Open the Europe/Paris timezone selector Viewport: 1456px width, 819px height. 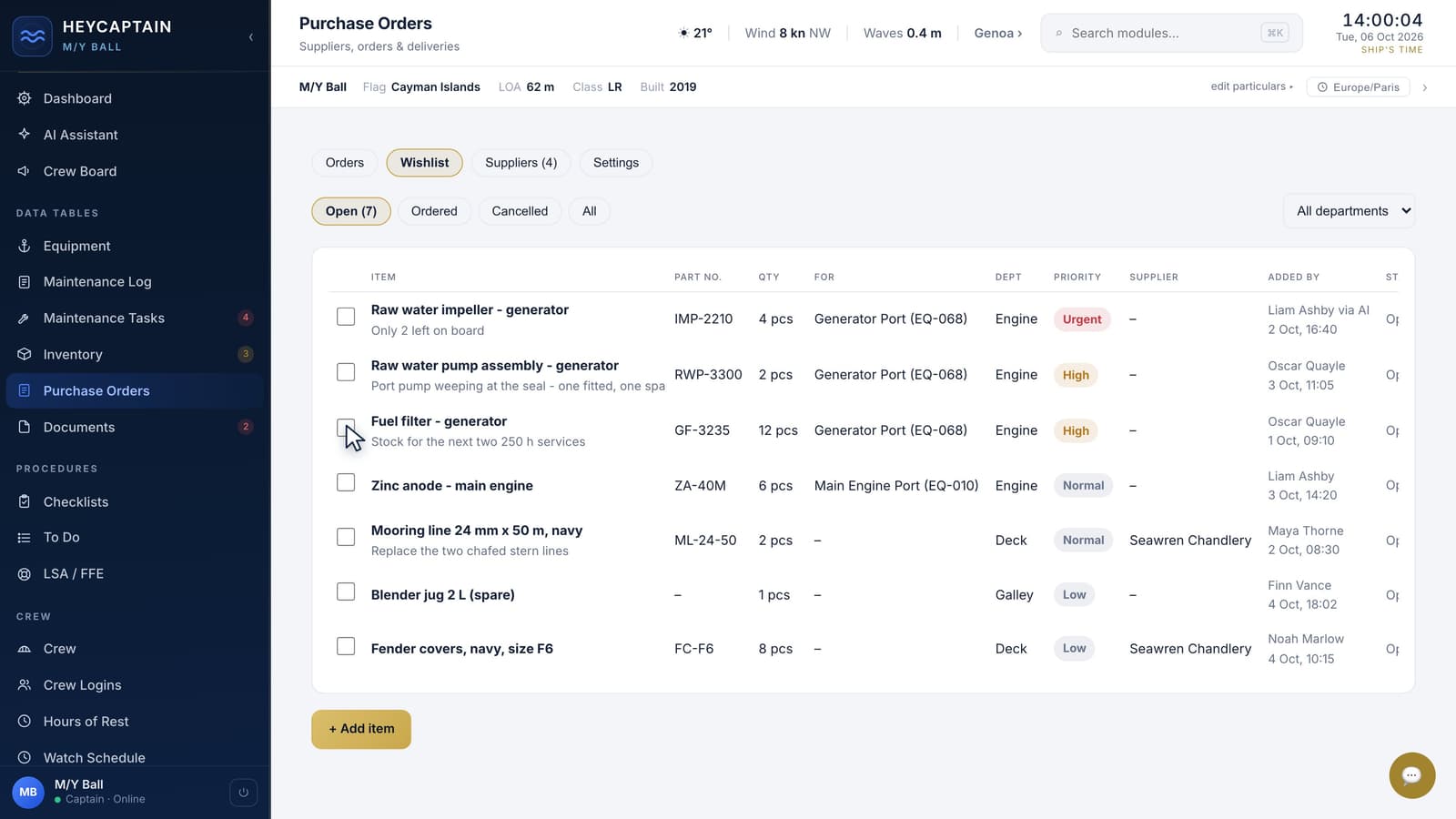(x=1359, y=87)
